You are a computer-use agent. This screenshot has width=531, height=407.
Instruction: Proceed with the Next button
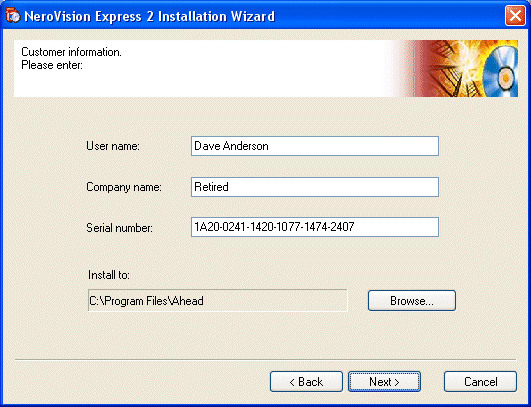pos(384,382)
